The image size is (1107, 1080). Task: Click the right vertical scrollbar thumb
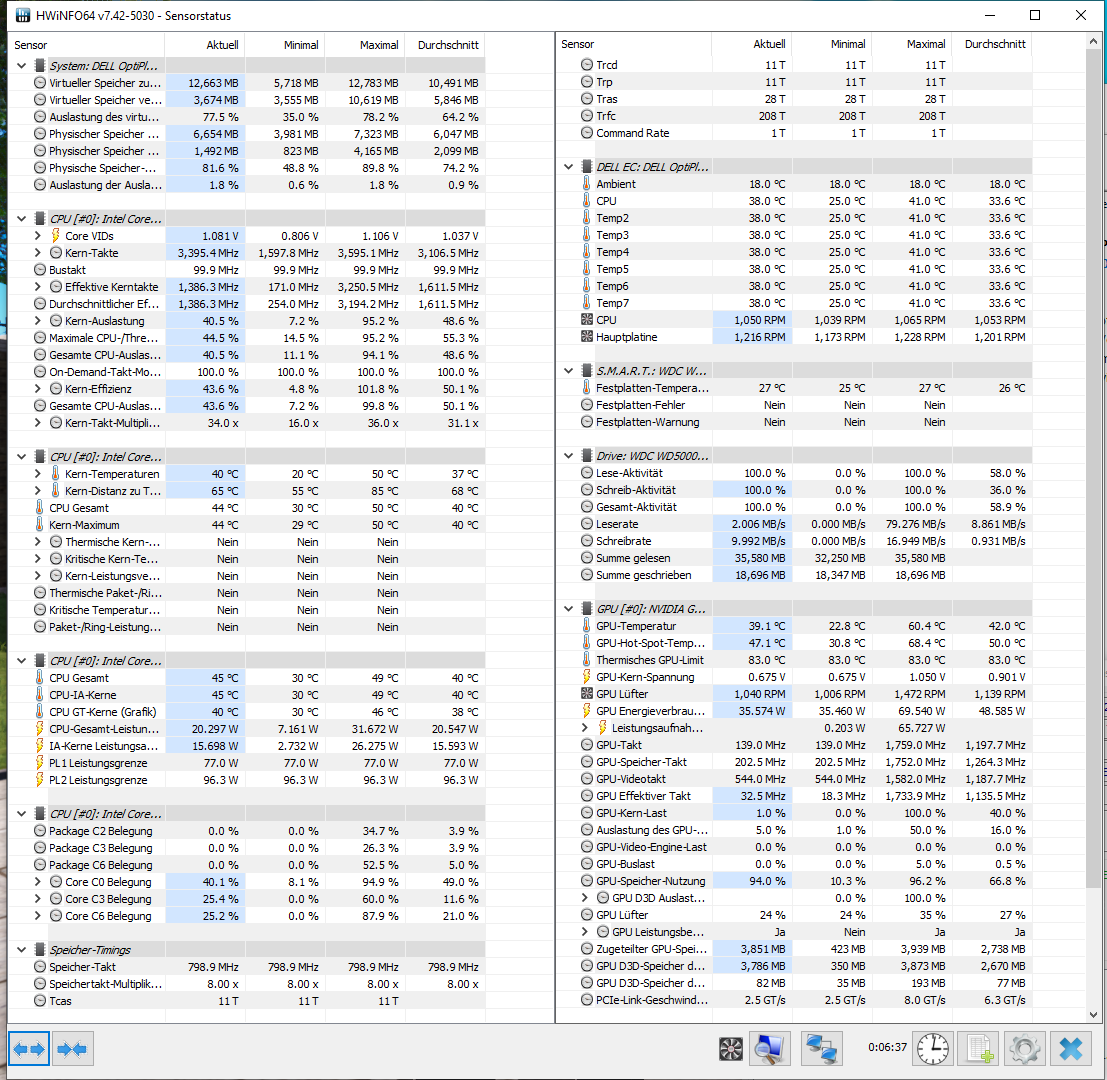click(x=1094, y=467)
